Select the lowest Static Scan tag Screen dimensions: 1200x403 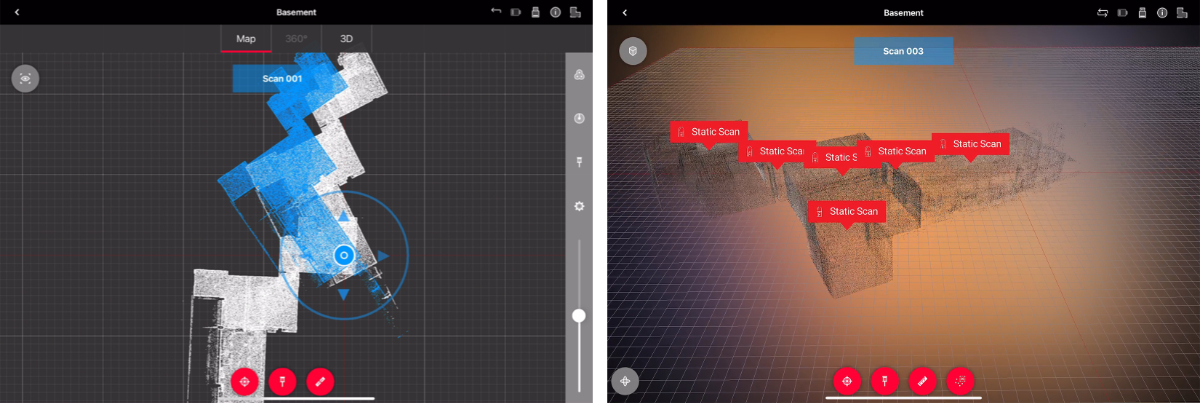pyautogui.click(x=847, y=211)
